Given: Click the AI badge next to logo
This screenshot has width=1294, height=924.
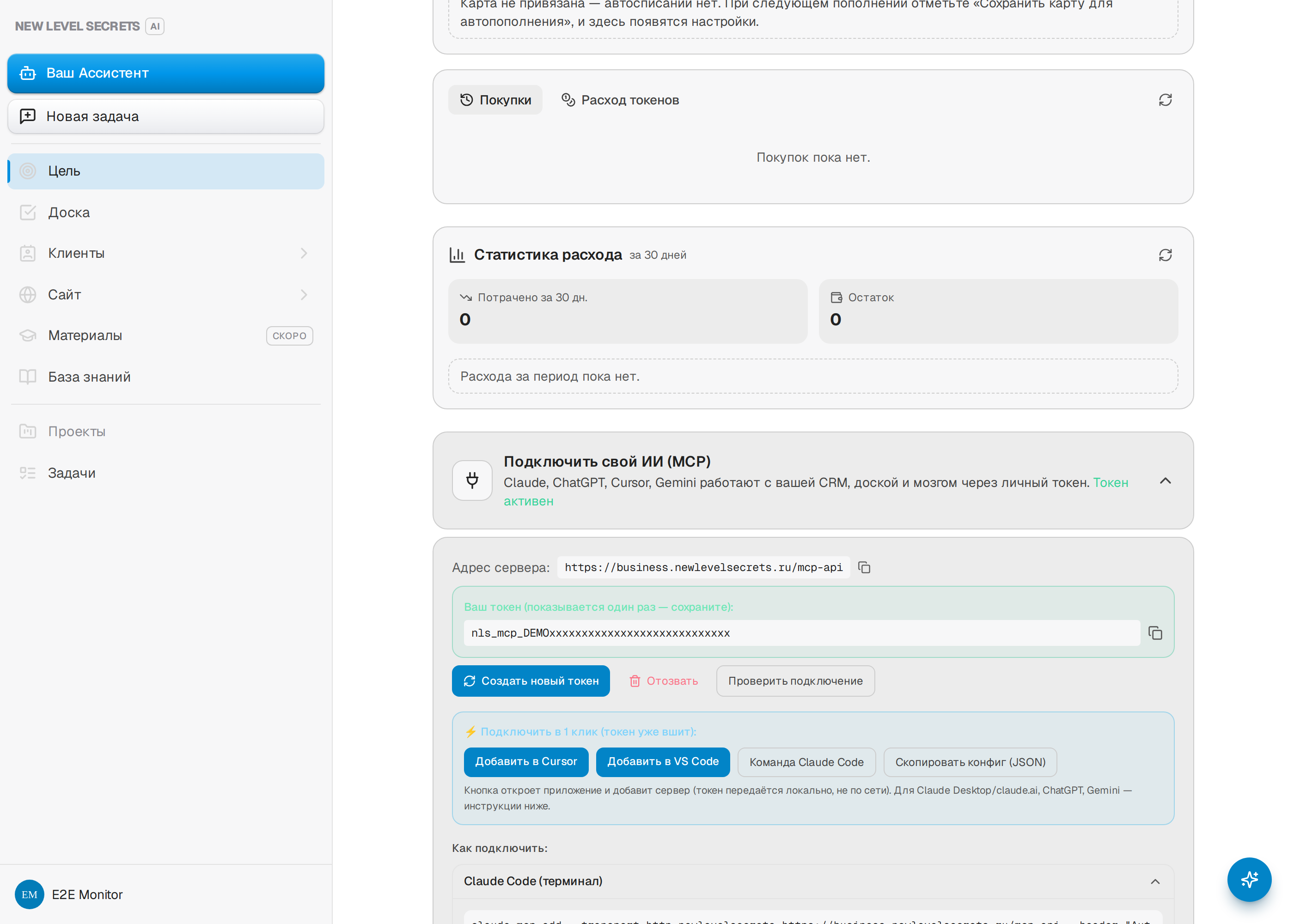Looking at the screenshot, I should (154, 26).
